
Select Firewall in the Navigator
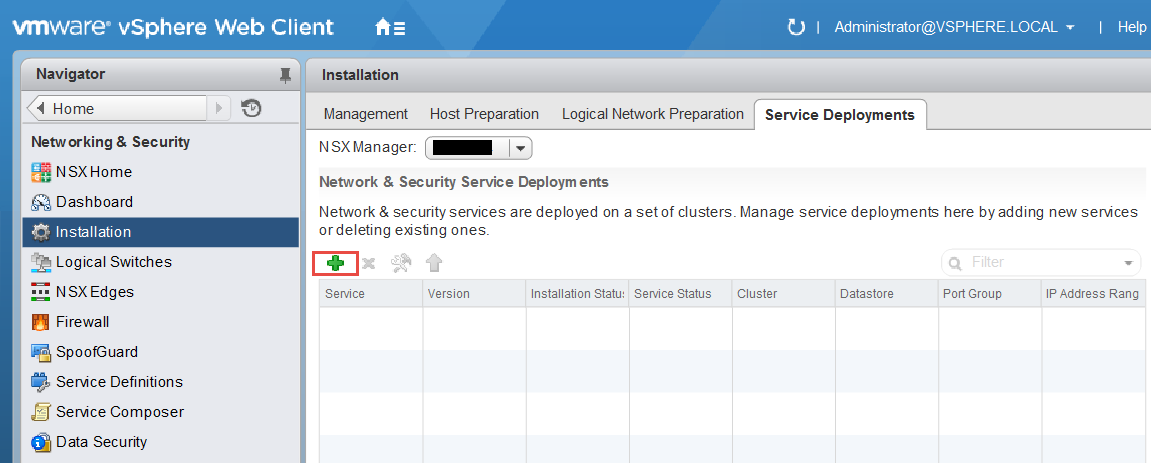[x=82, y=322]
